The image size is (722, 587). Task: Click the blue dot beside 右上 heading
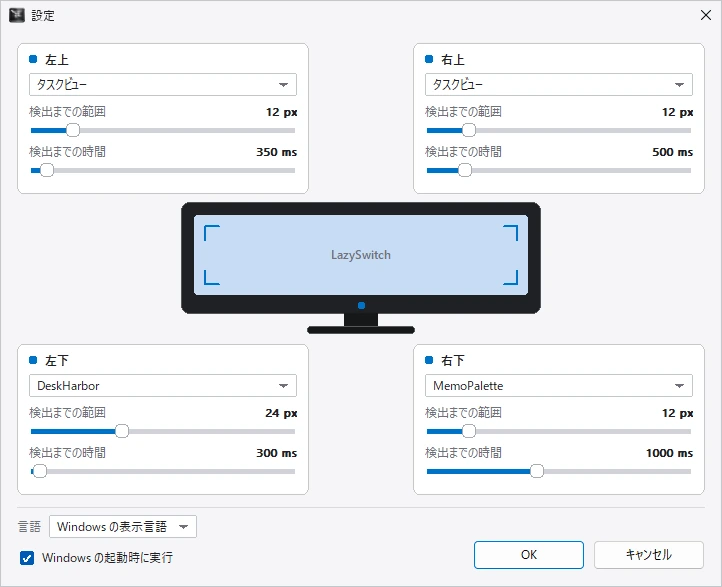pos(429,59)
